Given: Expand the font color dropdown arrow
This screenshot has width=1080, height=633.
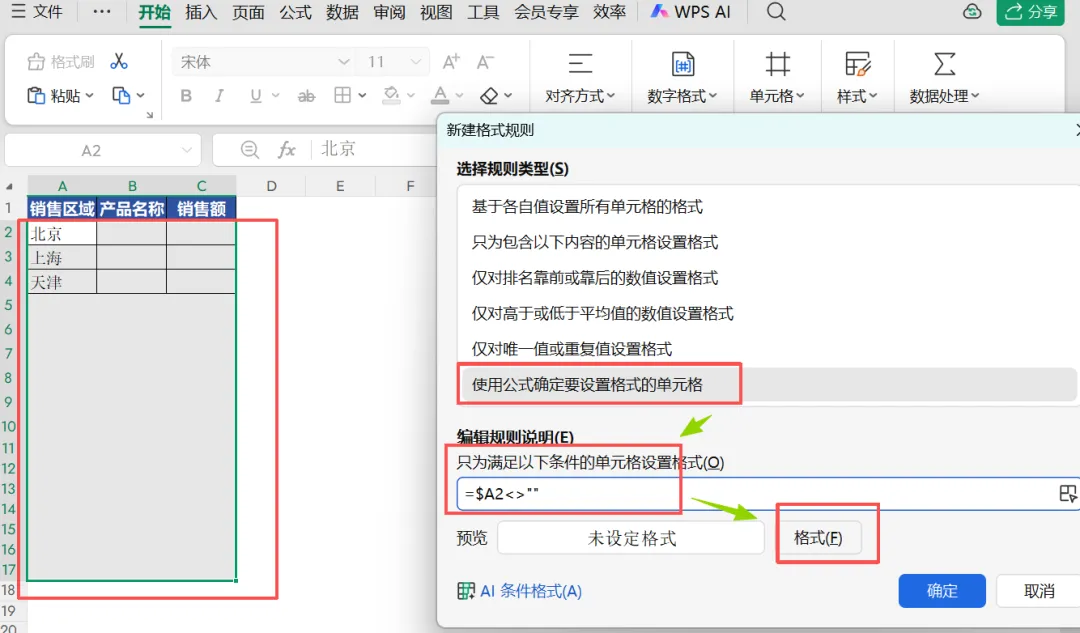Looking at the screenshot, I should 459,96.
